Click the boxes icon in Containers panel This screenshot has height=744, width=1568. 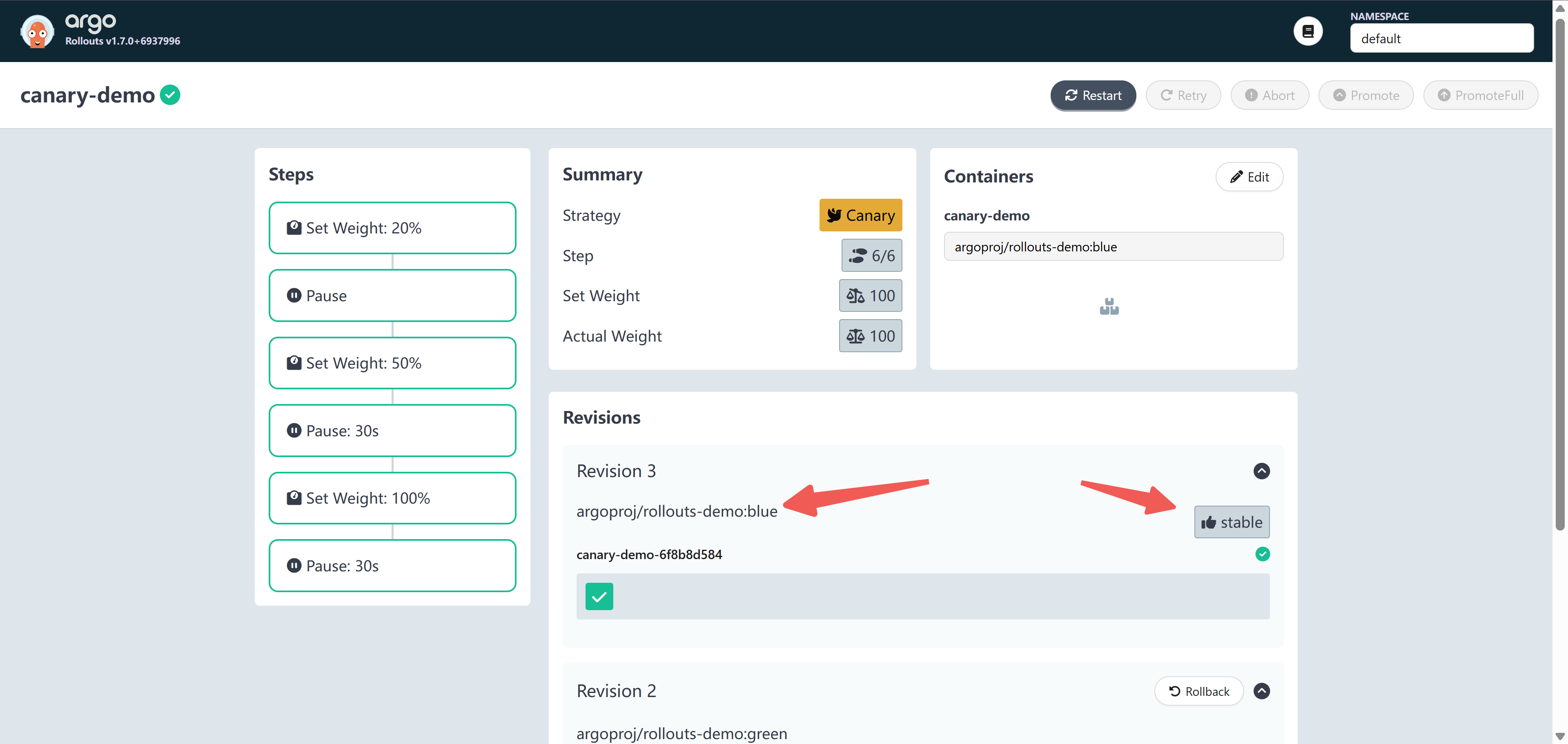click(1109, 306)
